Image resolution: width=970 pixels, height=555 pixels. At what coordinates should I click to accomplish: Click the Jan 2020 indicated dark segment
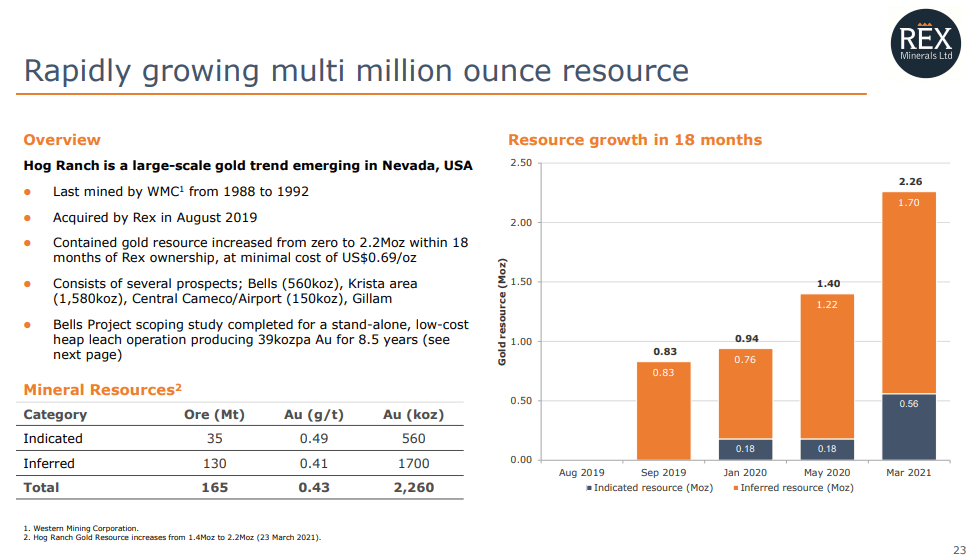[x=745, y=450]
